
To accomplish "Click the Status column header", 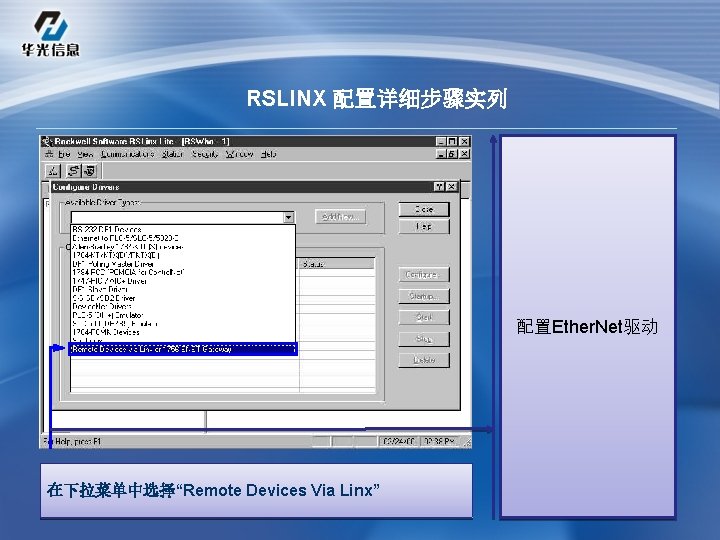I will tap(337, 264).
